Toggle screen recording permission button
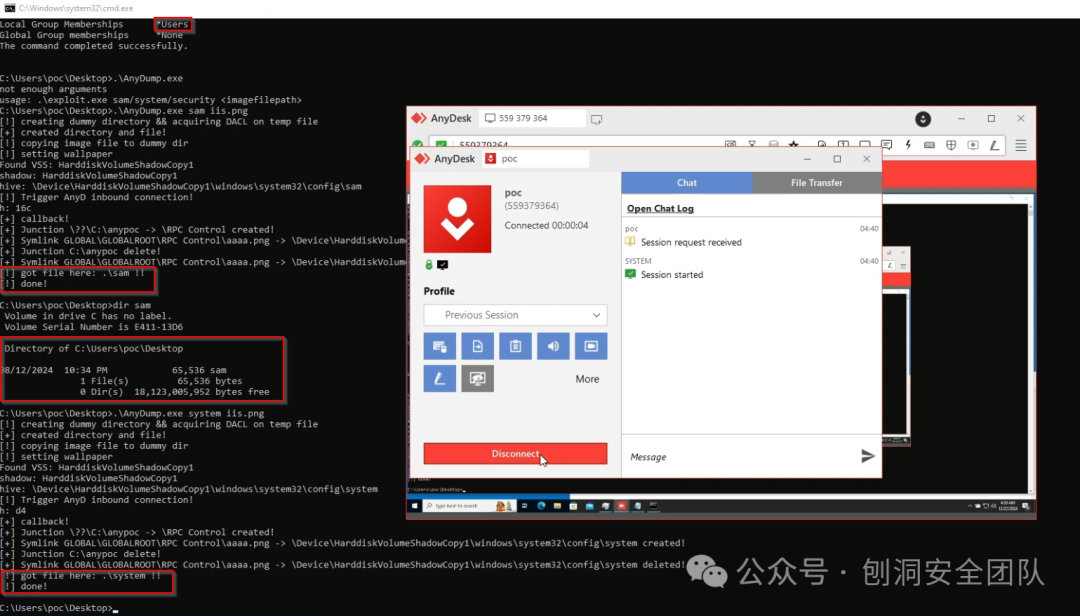Screen dimensions: 1080x616 [591, 346]
